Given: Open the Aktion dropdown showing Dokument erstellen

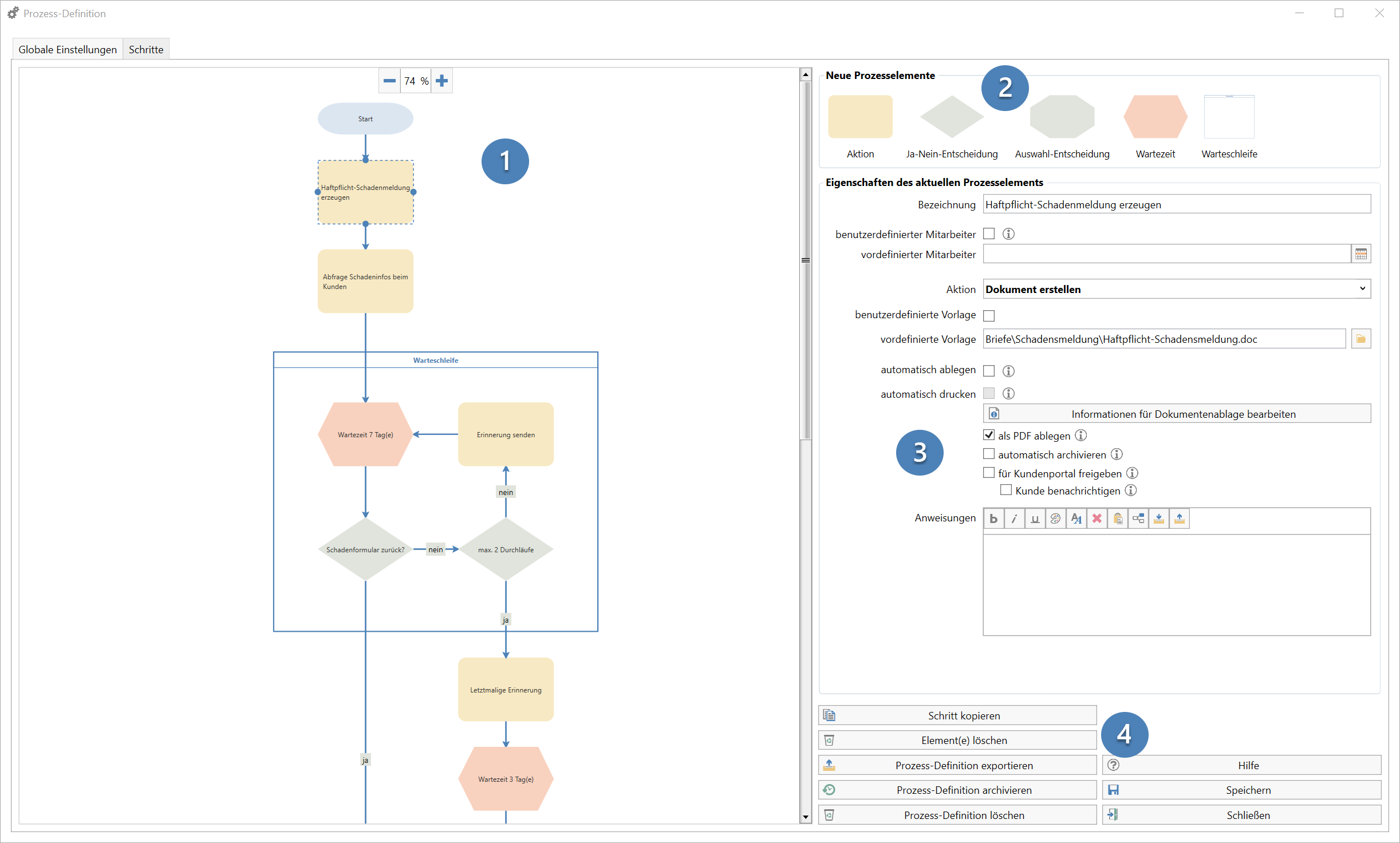Looking at the screenshot, I should pos(1177,289).
